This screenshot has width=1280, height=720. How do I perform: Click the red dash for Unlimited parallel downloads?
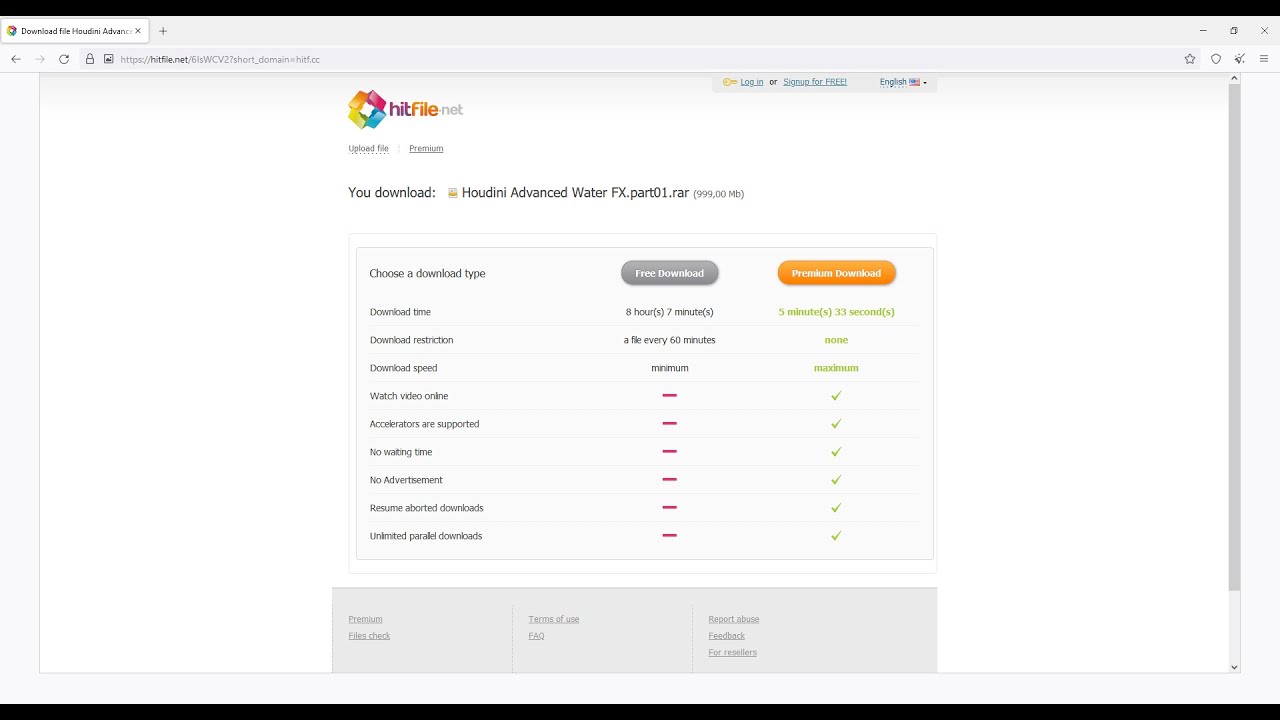pos(670,536)
